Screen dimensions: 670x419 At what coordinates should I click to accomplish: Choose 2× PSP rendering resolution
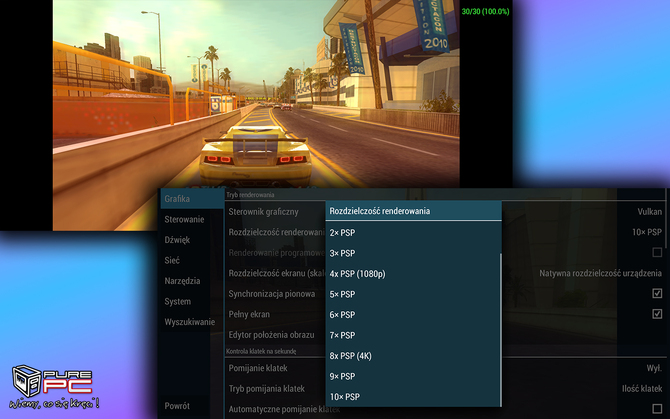[413, 233]
